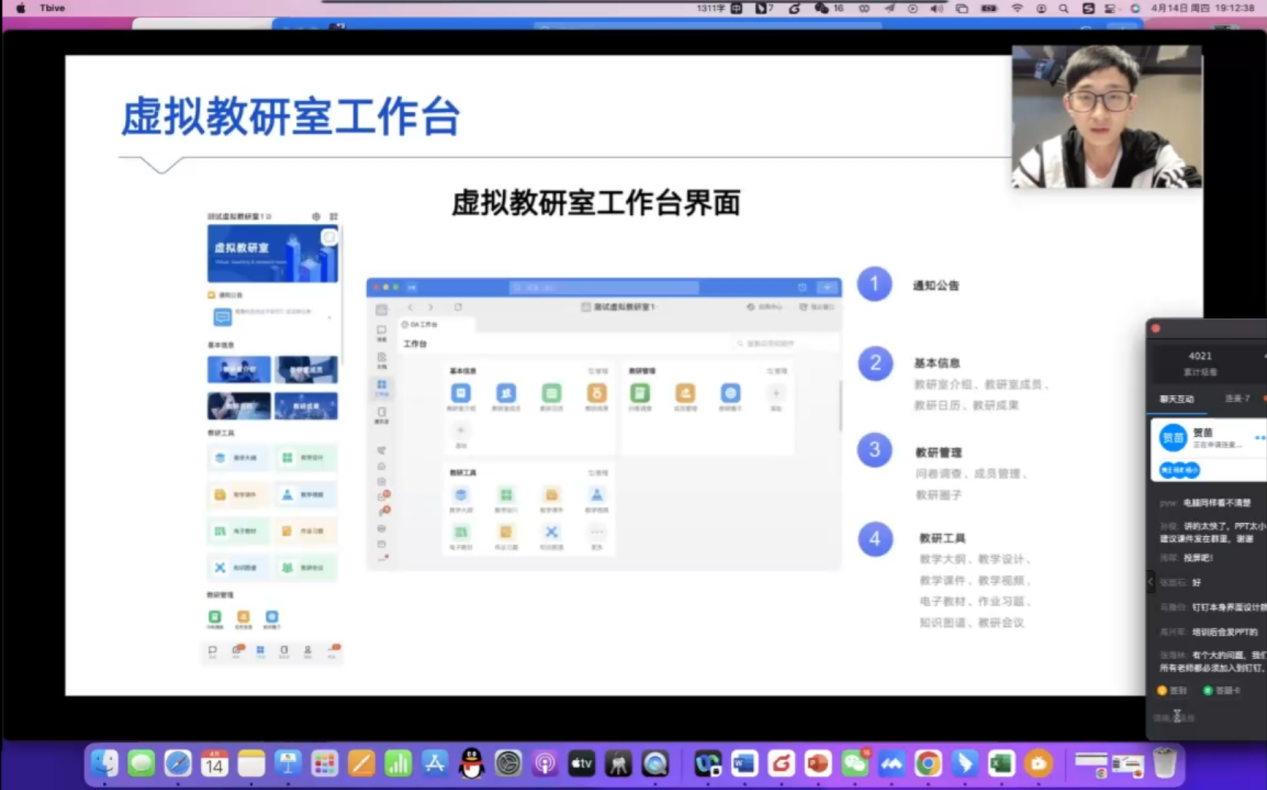This screenshot has height=790, width=1267.
Task: Click the 签到 sign-in button
Action: 1172,690
